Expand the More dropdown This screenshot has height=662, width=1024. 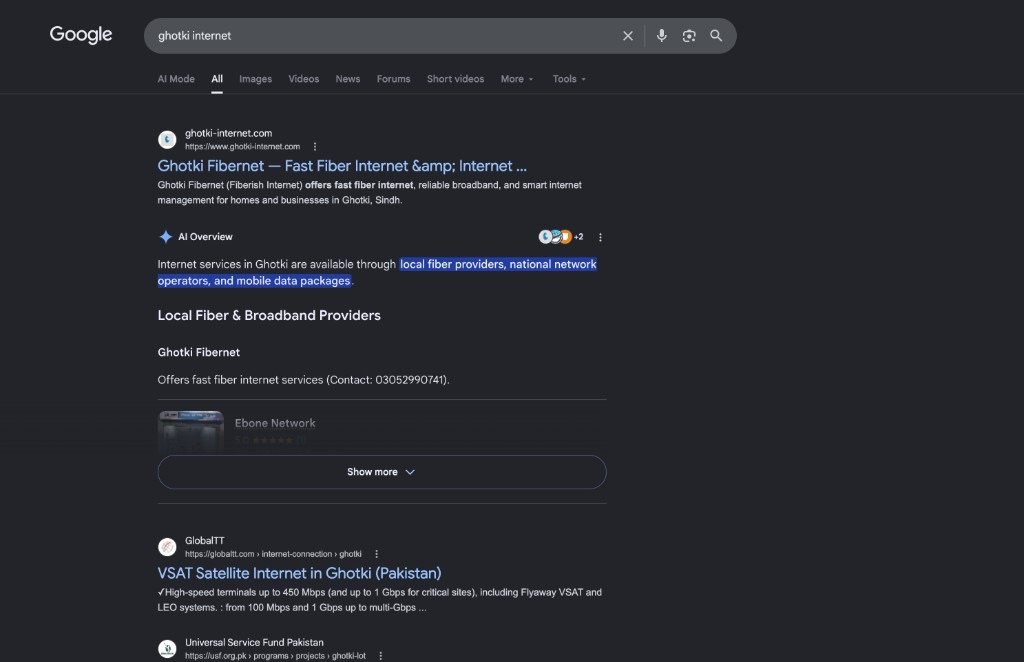[x=517, y=79]
